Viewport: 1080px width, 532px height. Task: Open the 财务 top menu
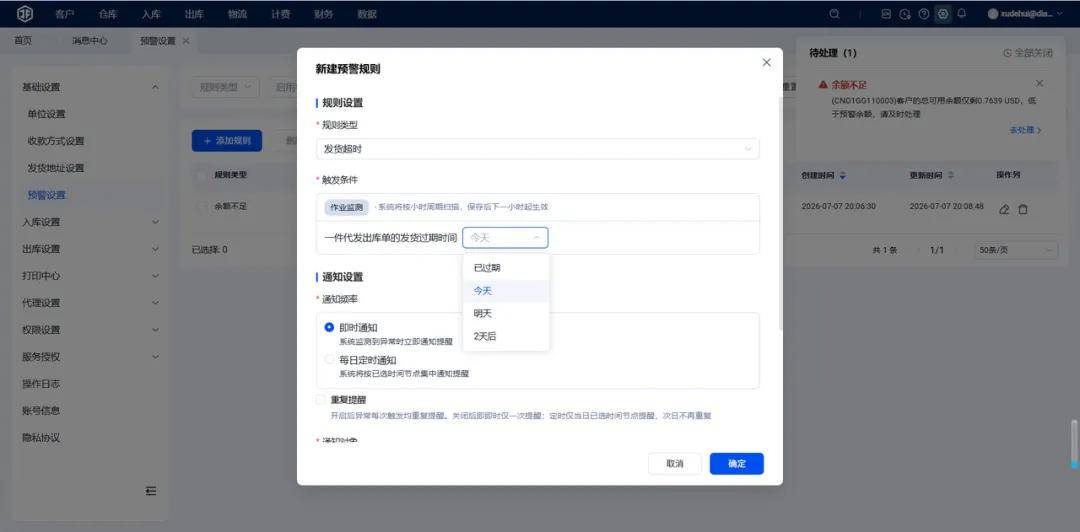323,14
